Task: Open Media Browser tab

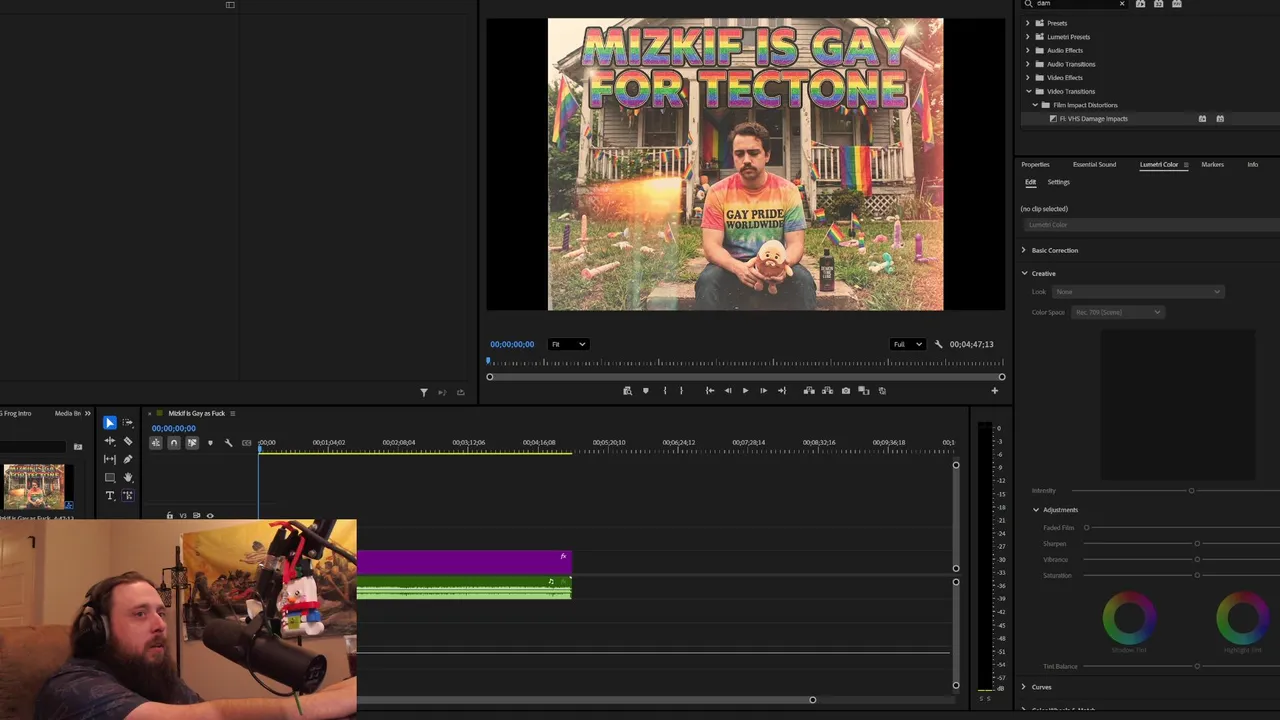Action: tap(68, 413)
